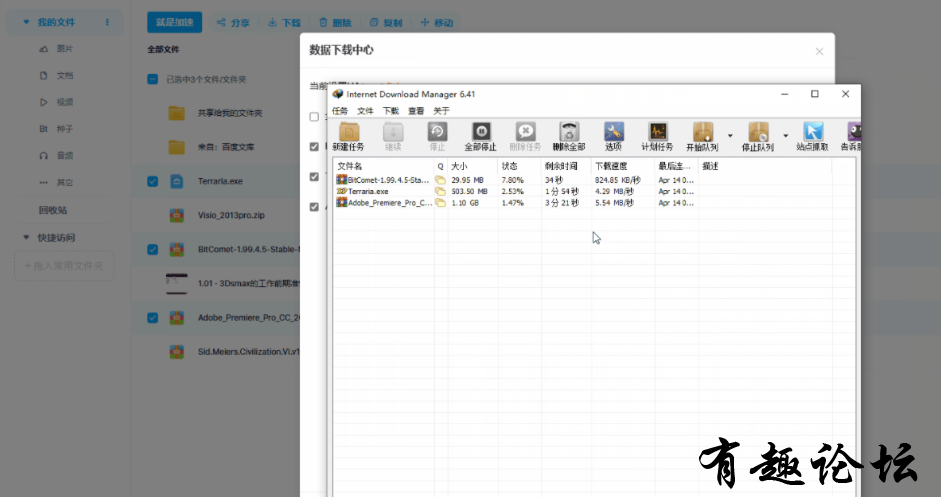Open 选项 (options) wrench icon

pos(613,131)
